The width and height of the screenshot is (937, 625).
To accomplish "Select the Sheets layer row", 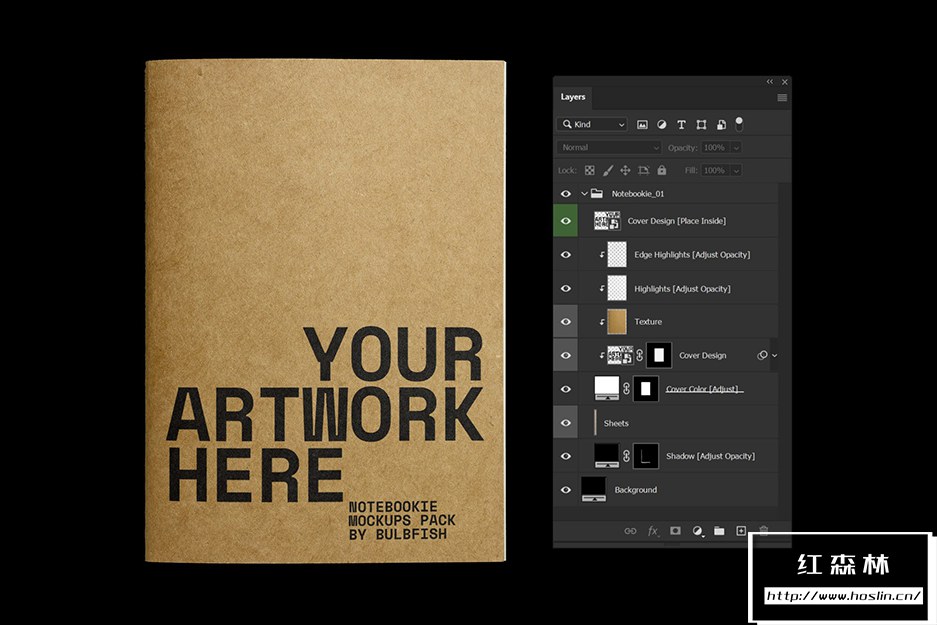I will (666, 423).
